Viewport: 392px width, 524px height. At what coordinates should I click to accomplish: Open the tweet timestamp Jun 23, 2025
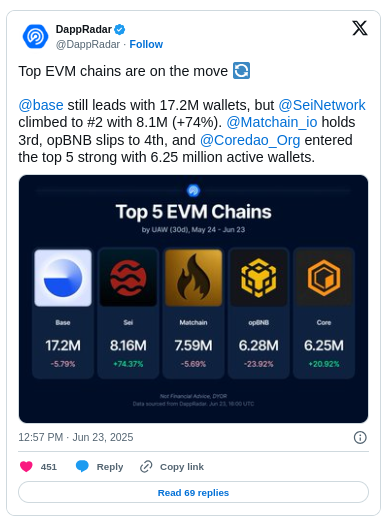tap(76, 437)
